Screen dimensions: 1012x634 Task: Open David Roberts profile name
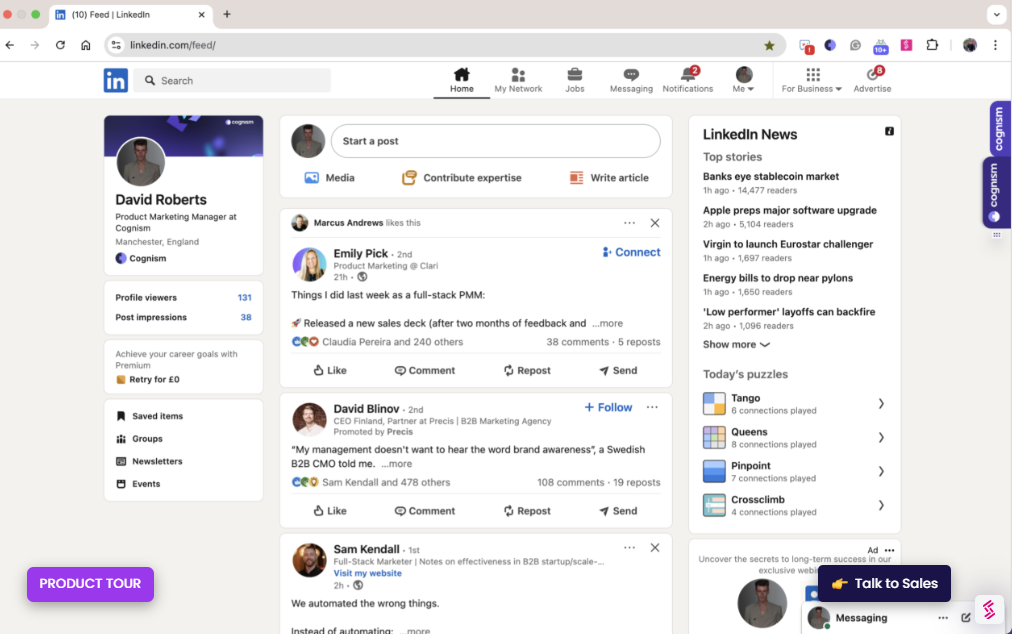[x=161, y=199]
